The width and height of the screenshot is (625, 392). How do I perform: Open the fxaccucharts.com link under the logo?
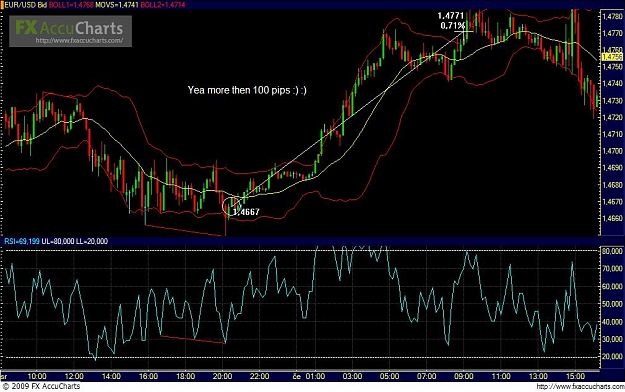(x=79, y=40)
